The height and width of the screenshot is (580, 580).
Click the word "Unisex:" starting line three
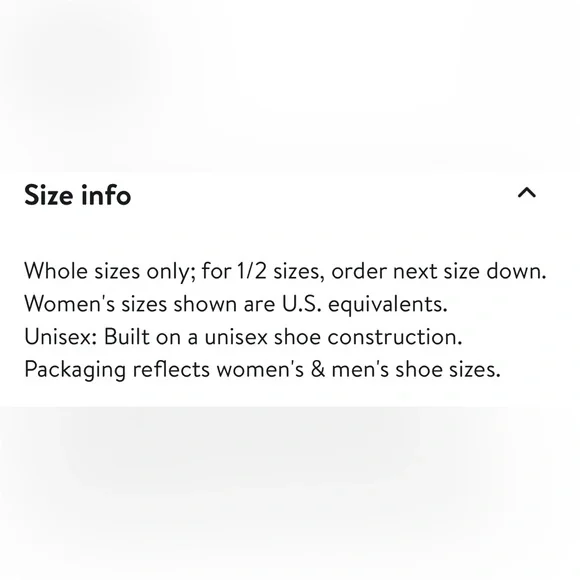61,337
